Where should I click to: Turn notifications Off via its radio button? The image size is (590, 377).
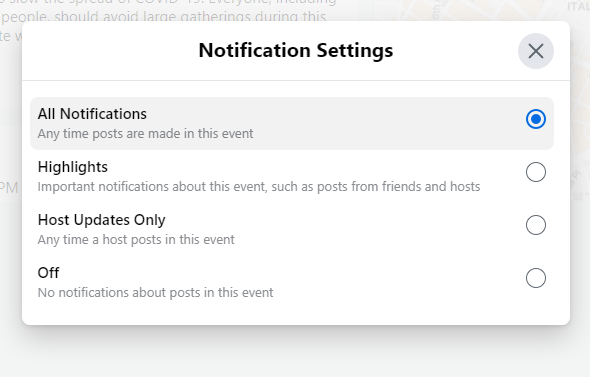click(x=535, y=278)
